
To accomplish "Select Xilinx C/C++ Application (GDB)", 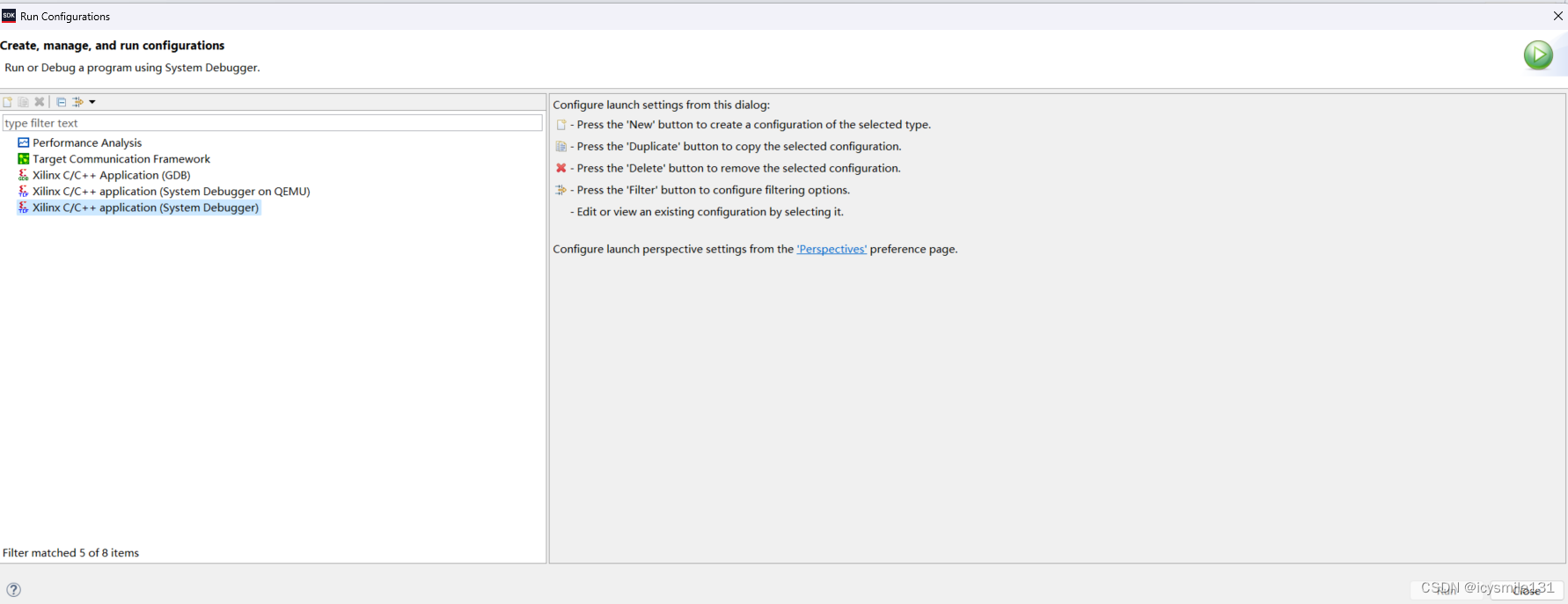I will (x=112, y=175).
